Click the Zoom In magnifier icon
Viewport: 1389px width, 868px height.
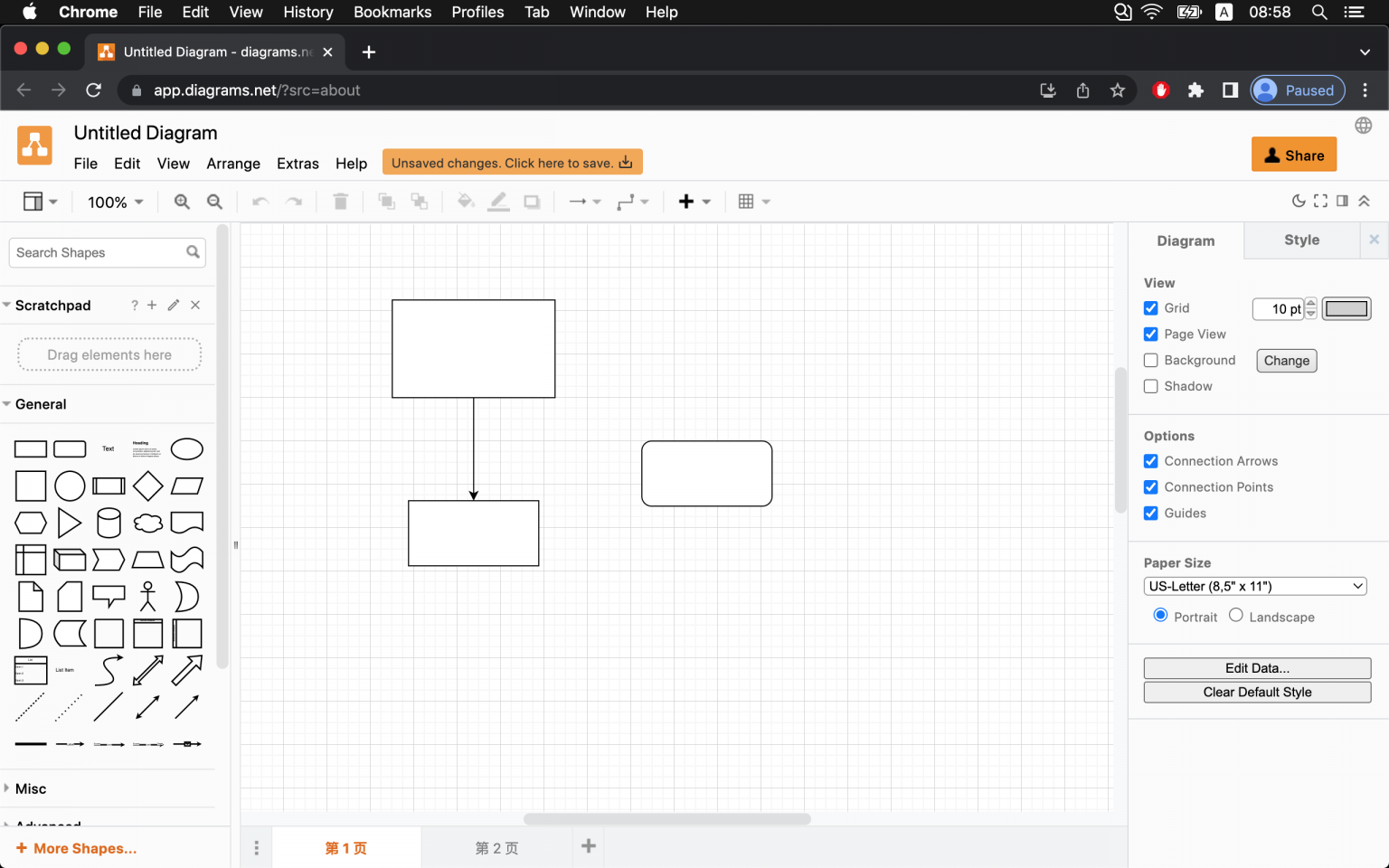182,201
